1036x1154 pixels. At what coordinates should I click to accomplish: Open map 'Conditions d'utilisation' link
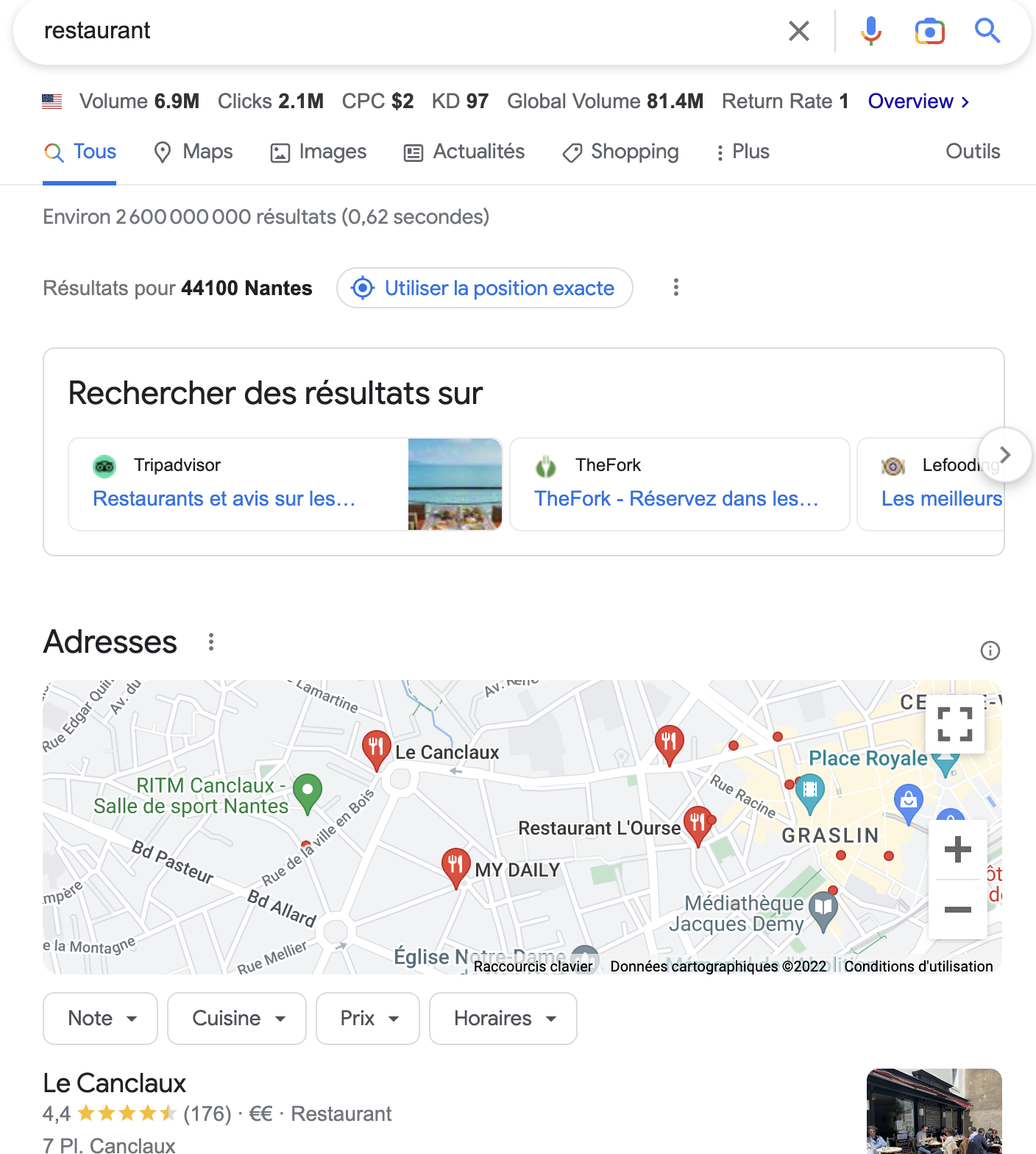(x=918, y=966)
